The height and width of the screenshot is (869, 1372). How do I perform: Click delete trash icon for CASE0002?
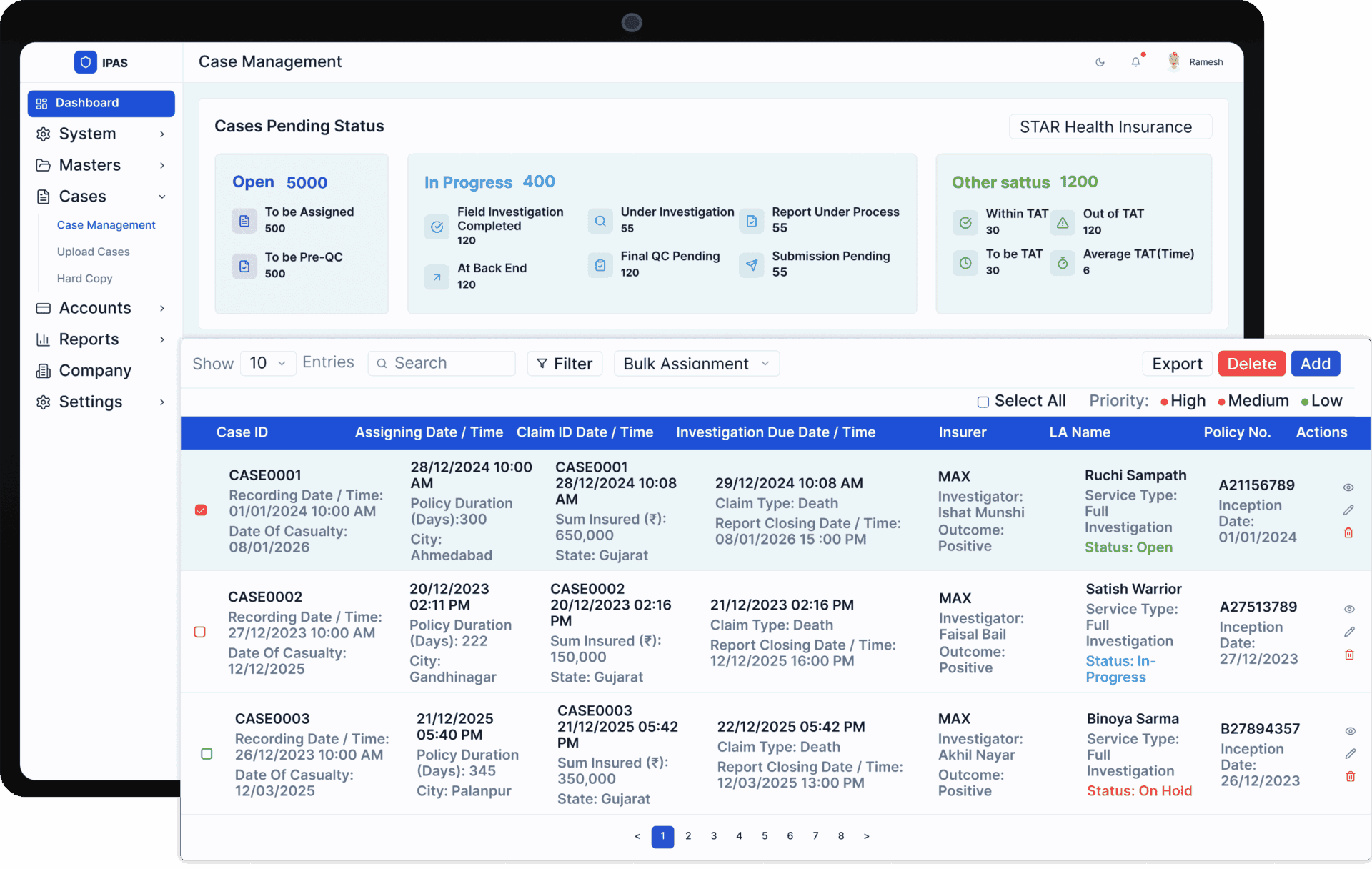(x=1349, y=655)
